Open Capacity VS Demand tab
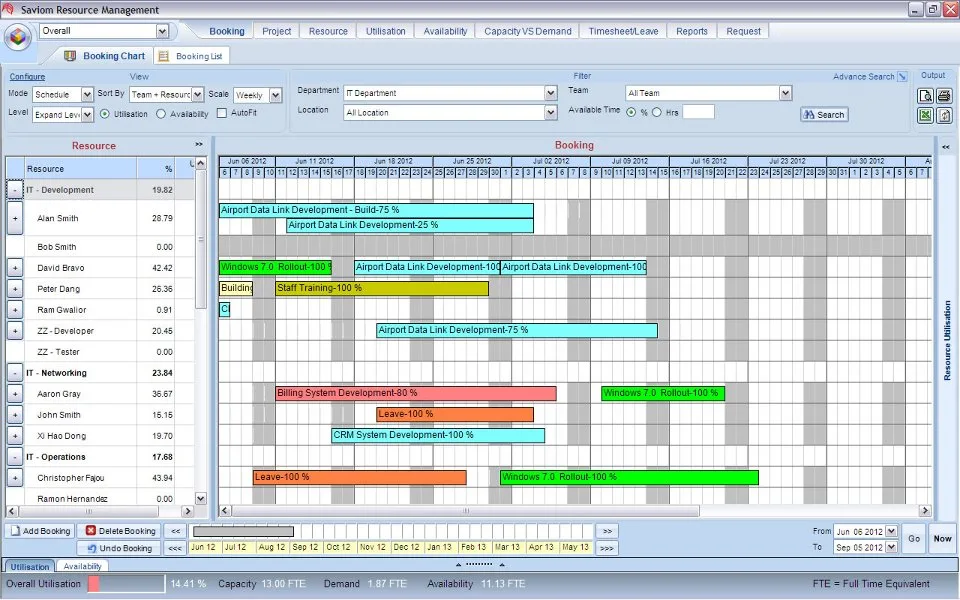The image size is (960, 600). point(528,31)
